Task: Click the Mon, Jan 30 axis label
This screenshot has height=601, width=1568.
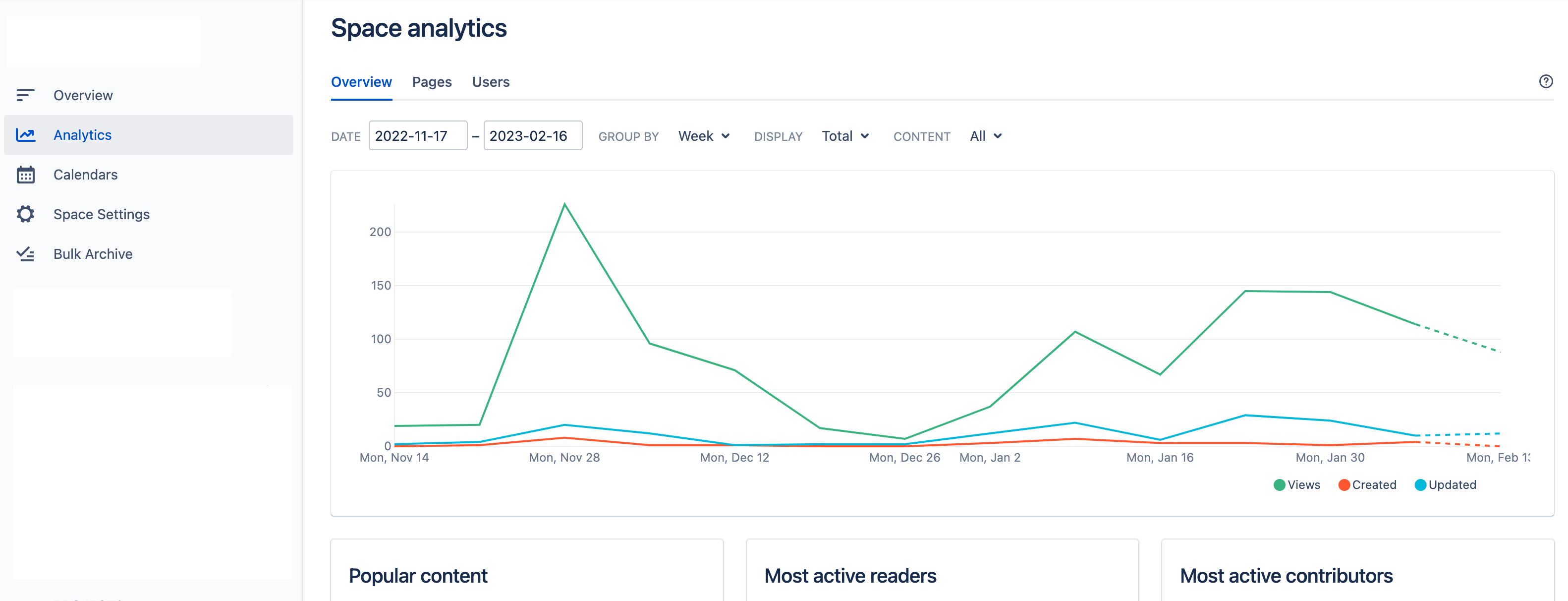Action: (1330, 457)
